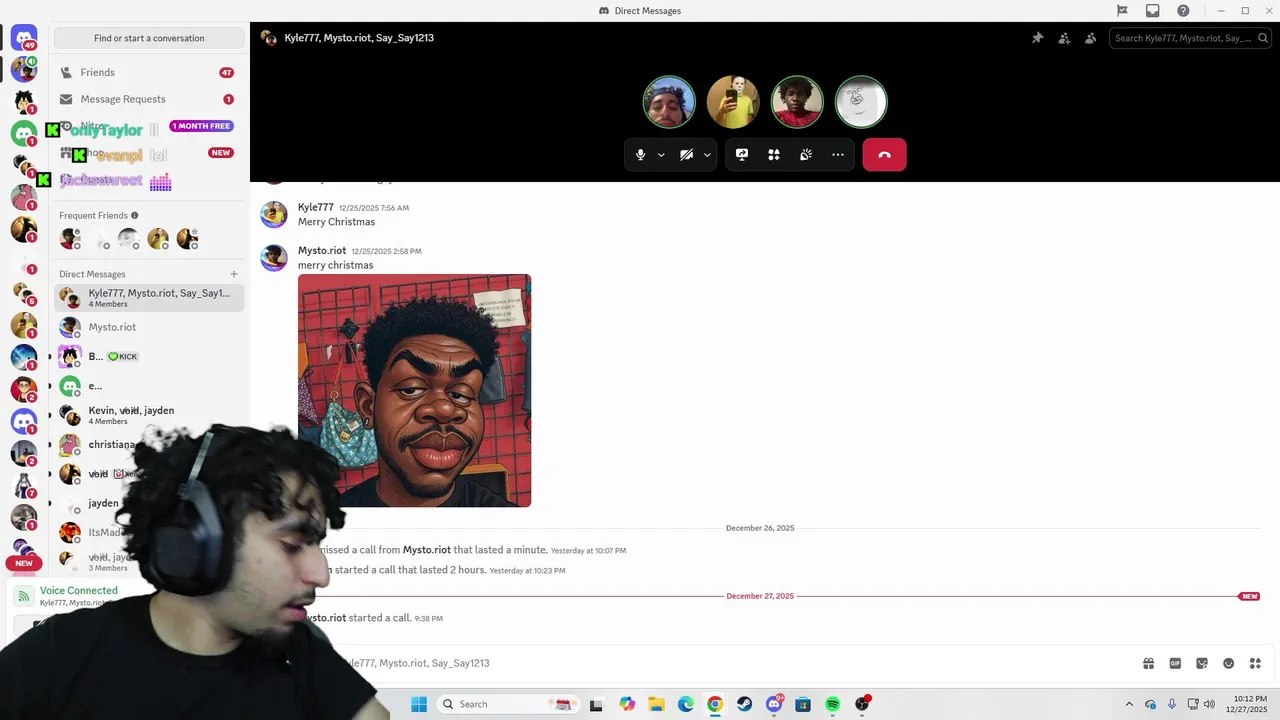
Task: Click the Discord home button
Action: point(24,38)
